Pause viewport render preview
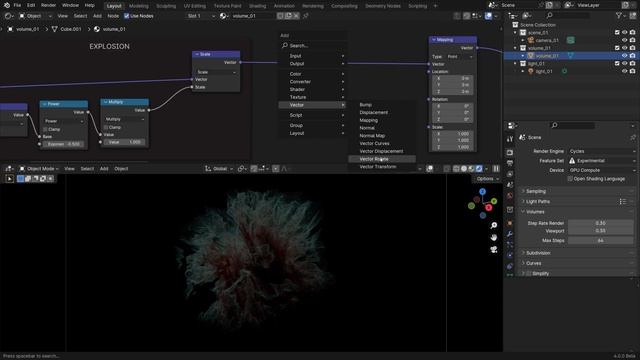640x360 pixels. click(496, 169)
